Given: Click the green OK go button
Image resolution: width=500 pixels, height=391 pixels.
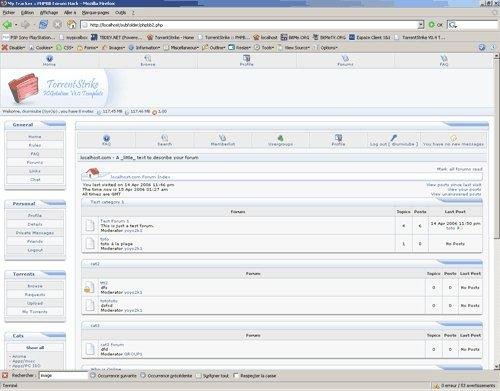Looking at the screenshot, I should click(x=435, y=25).
